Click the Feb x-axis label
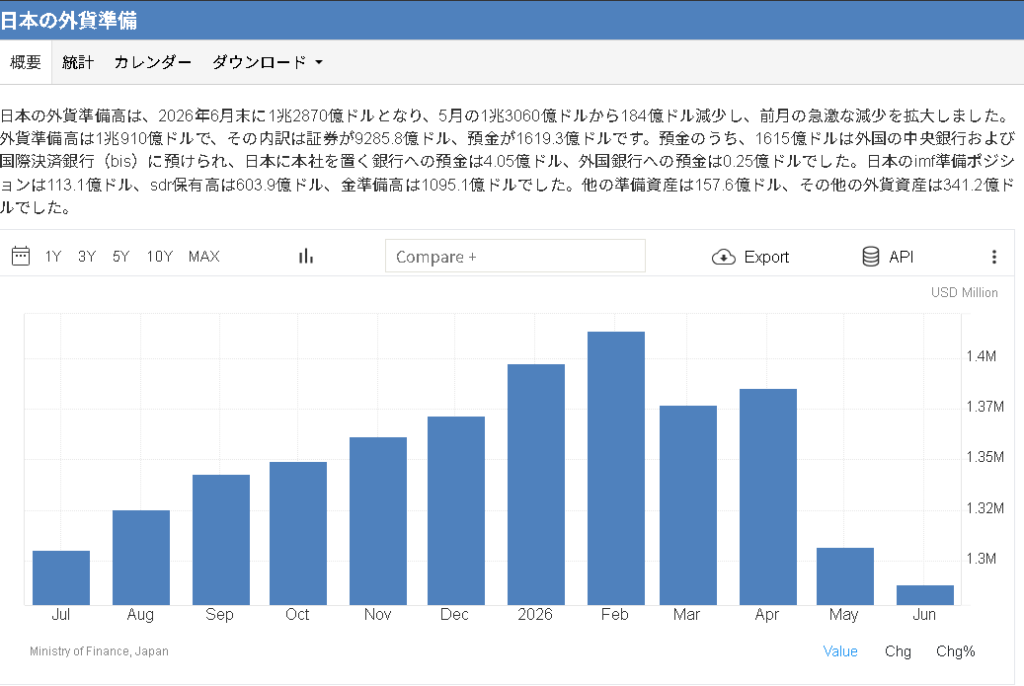 coord(615,615)
